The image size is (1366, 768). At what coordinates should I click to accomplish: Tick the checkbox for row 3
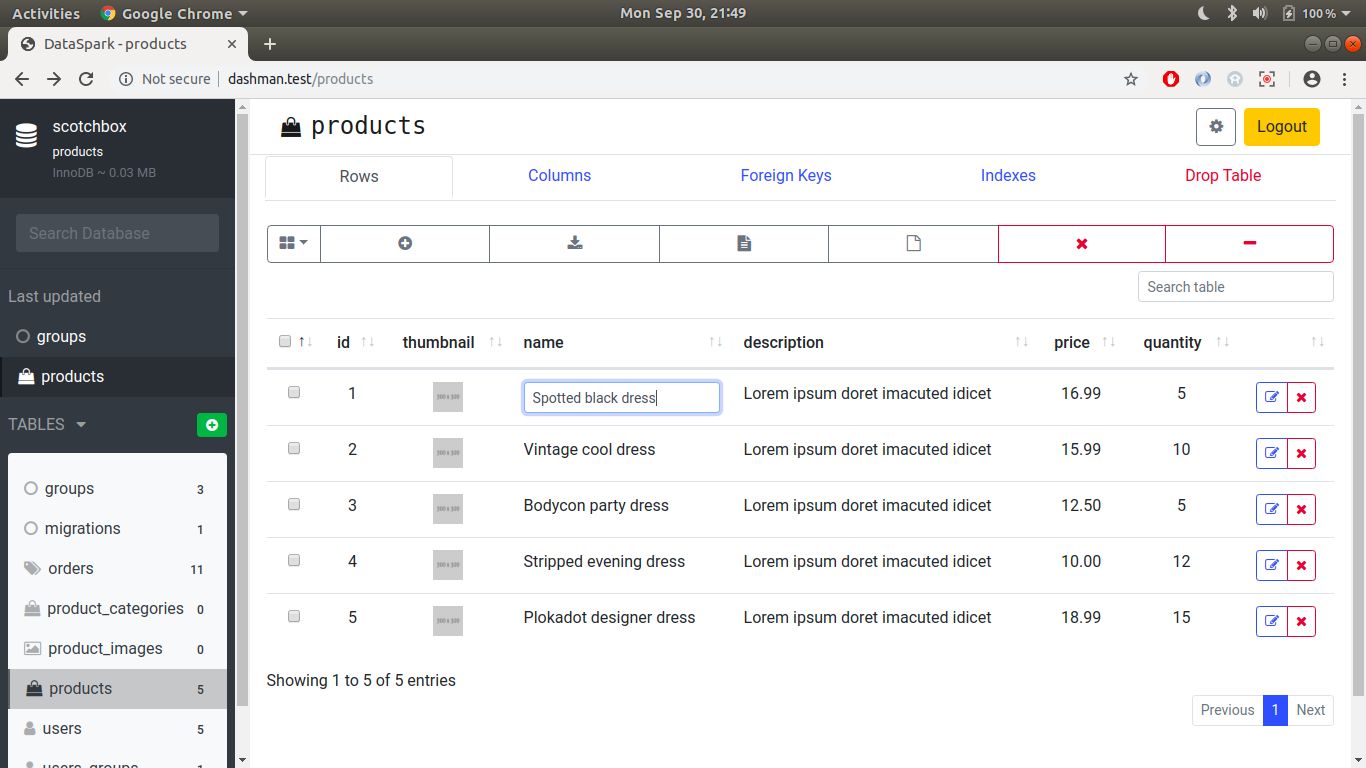point(294,505)
